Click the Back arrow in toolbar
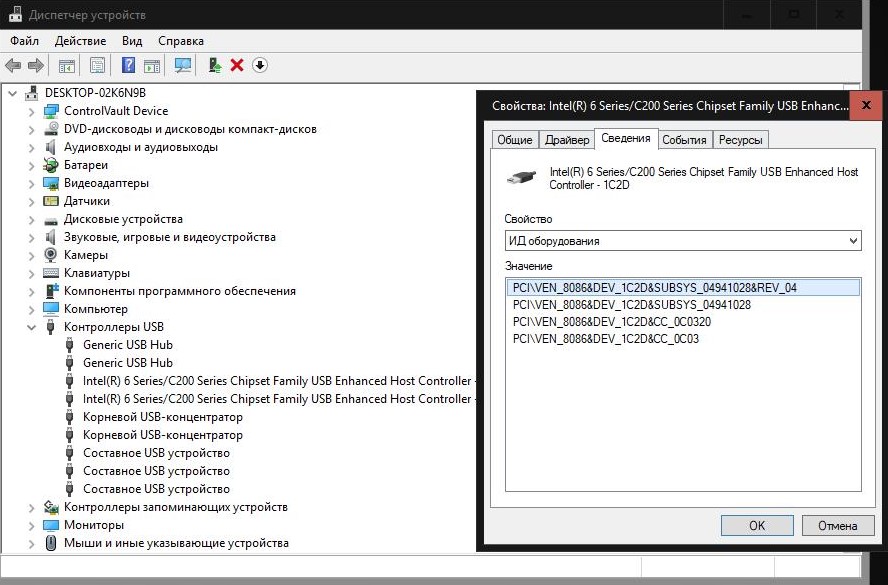The width and height of the screenshot is (888, 585). [x=13, y=65]
